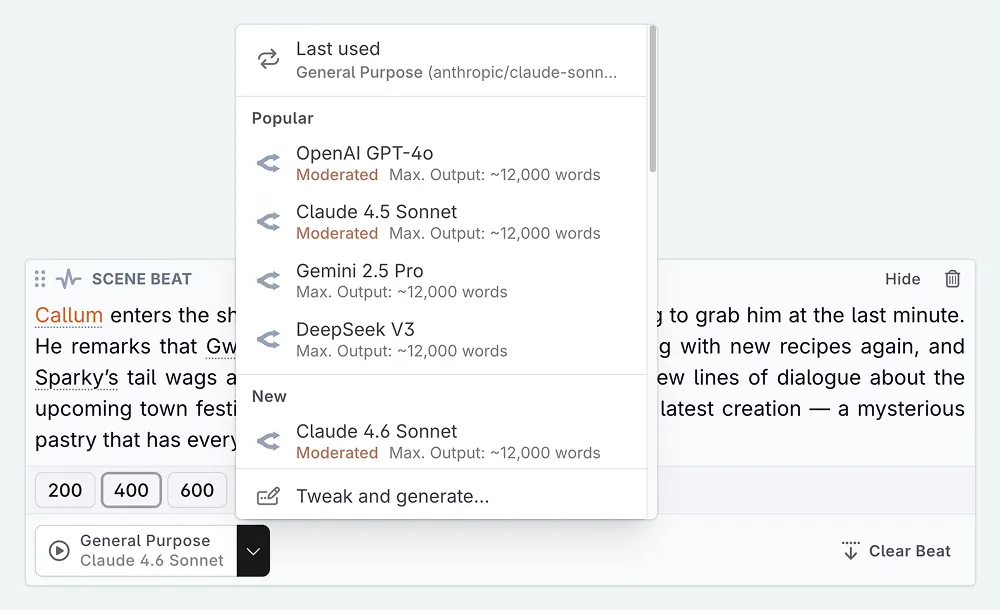Hide the scene beat

click(902, 279)
